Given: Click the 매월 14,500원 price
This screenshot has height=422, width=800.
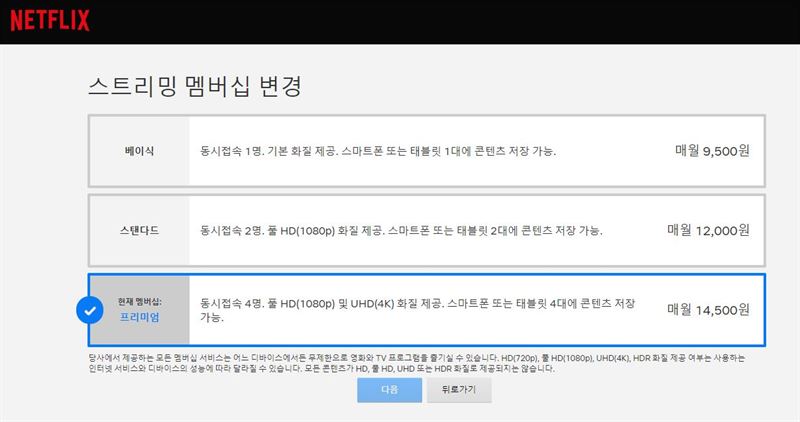Looking at the screenshot, I should click(708, 310).
